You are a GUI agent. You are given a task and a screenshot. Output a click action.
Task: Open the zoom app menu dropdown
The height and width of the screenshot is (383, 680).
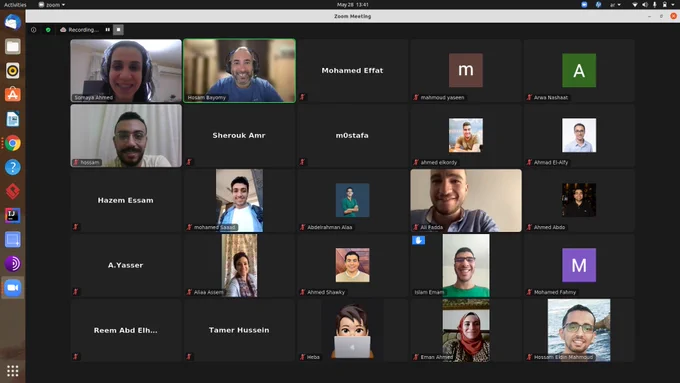(x=52, y=4)
